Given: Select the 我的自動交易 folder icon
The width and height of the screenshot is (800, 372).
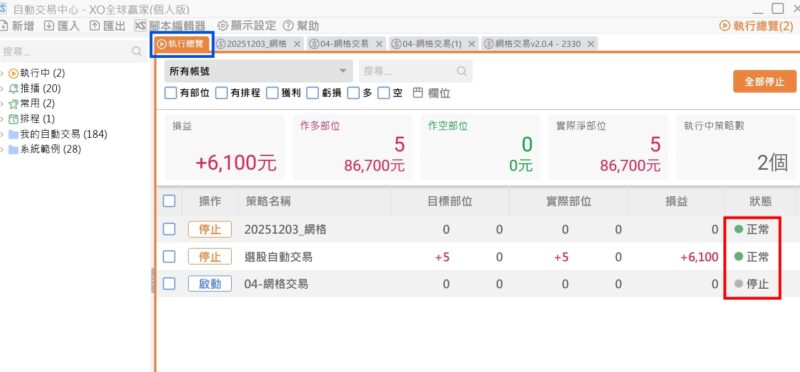Looking at the screenshot, I should 14,135.
